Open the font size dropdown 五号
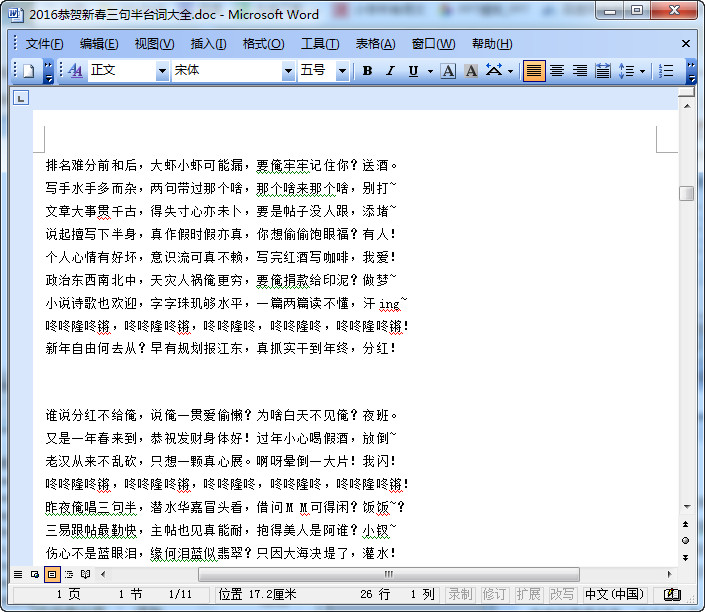This screenshot has width=705, height=612. (x=343, y=71)
